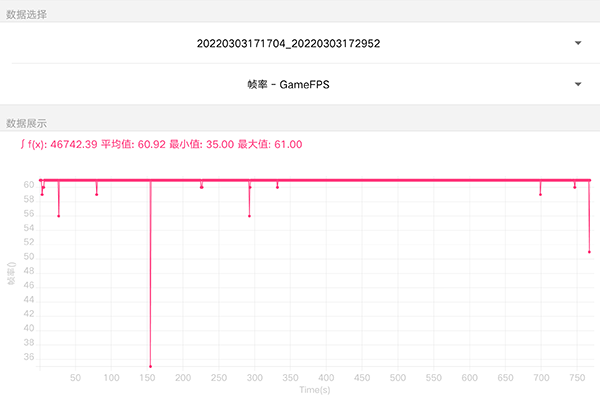Image resolution: width=600 pixels, height=401 pixels.
Task: Click the 59 FPS dip point near 80 seconds
Action: (x=97, y=194)
